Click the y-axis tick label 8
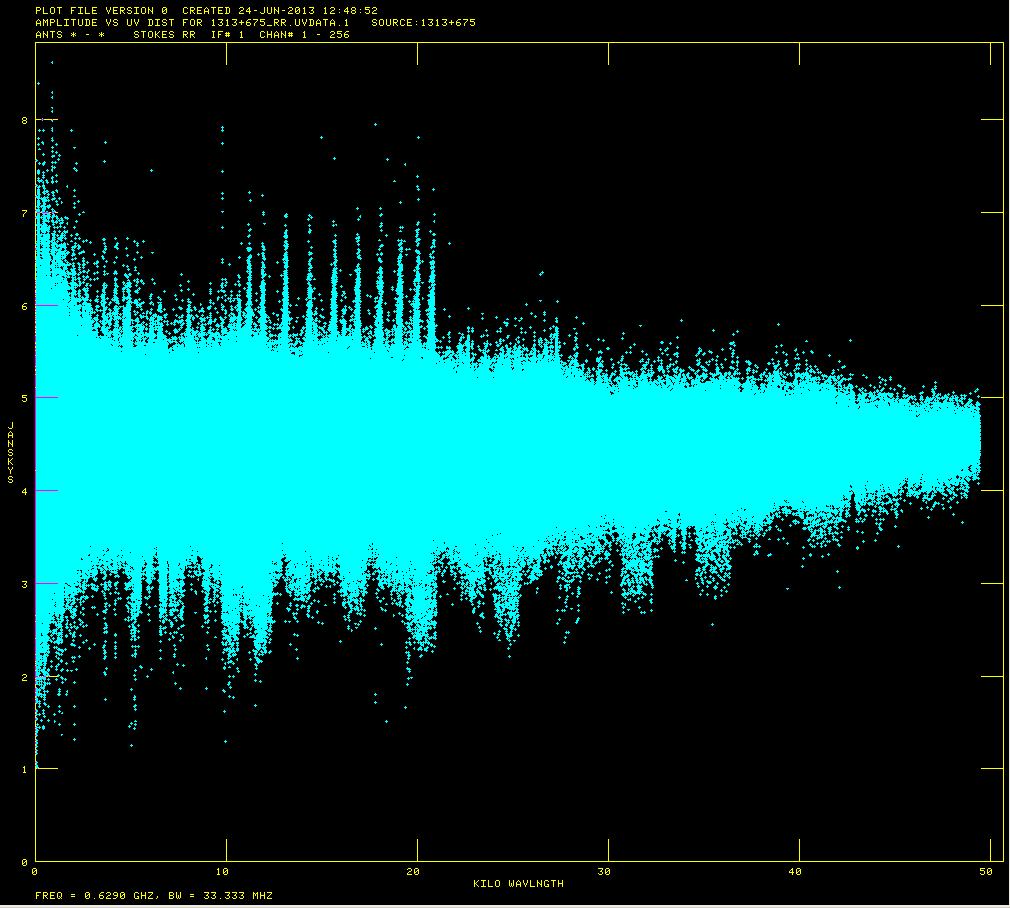 pyautogui.click(x=24, y=120)
